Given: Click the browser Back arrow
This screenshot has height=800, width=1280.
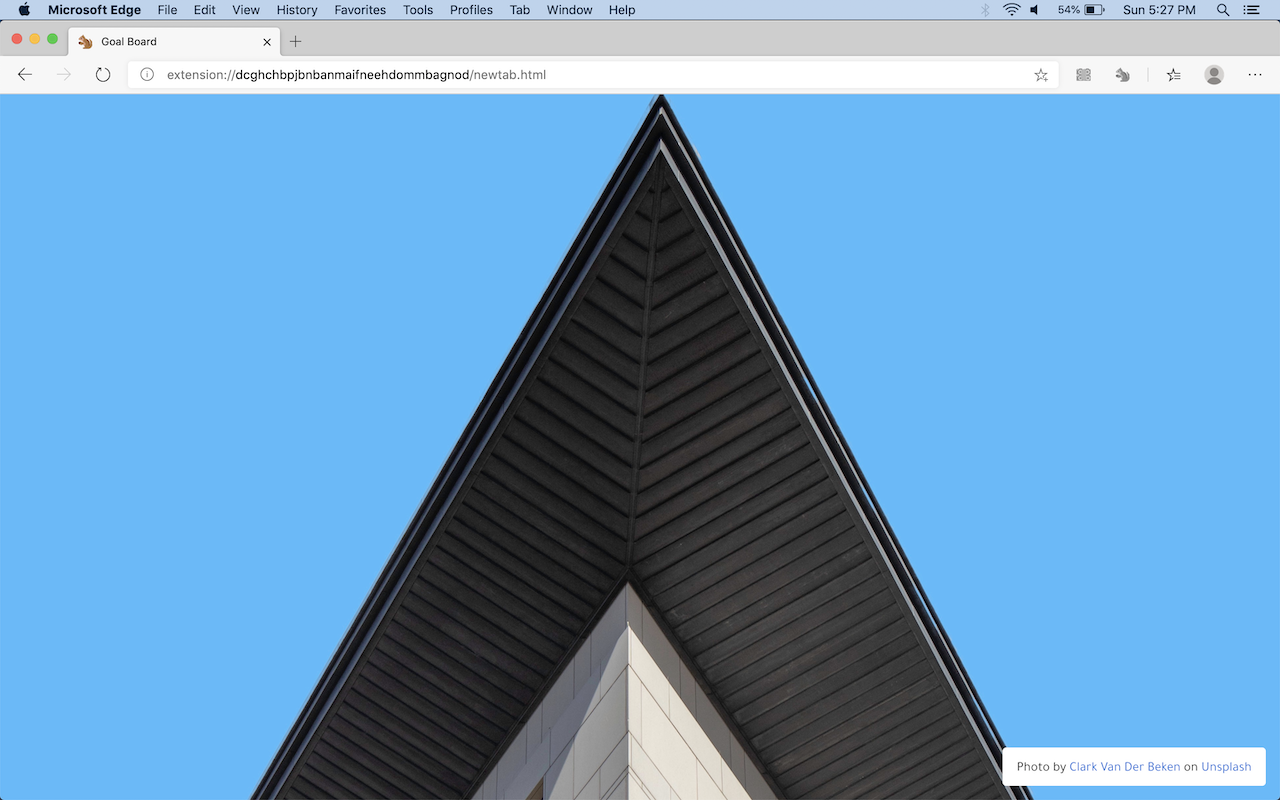Looking at the screenshot, I should (25, 75).
